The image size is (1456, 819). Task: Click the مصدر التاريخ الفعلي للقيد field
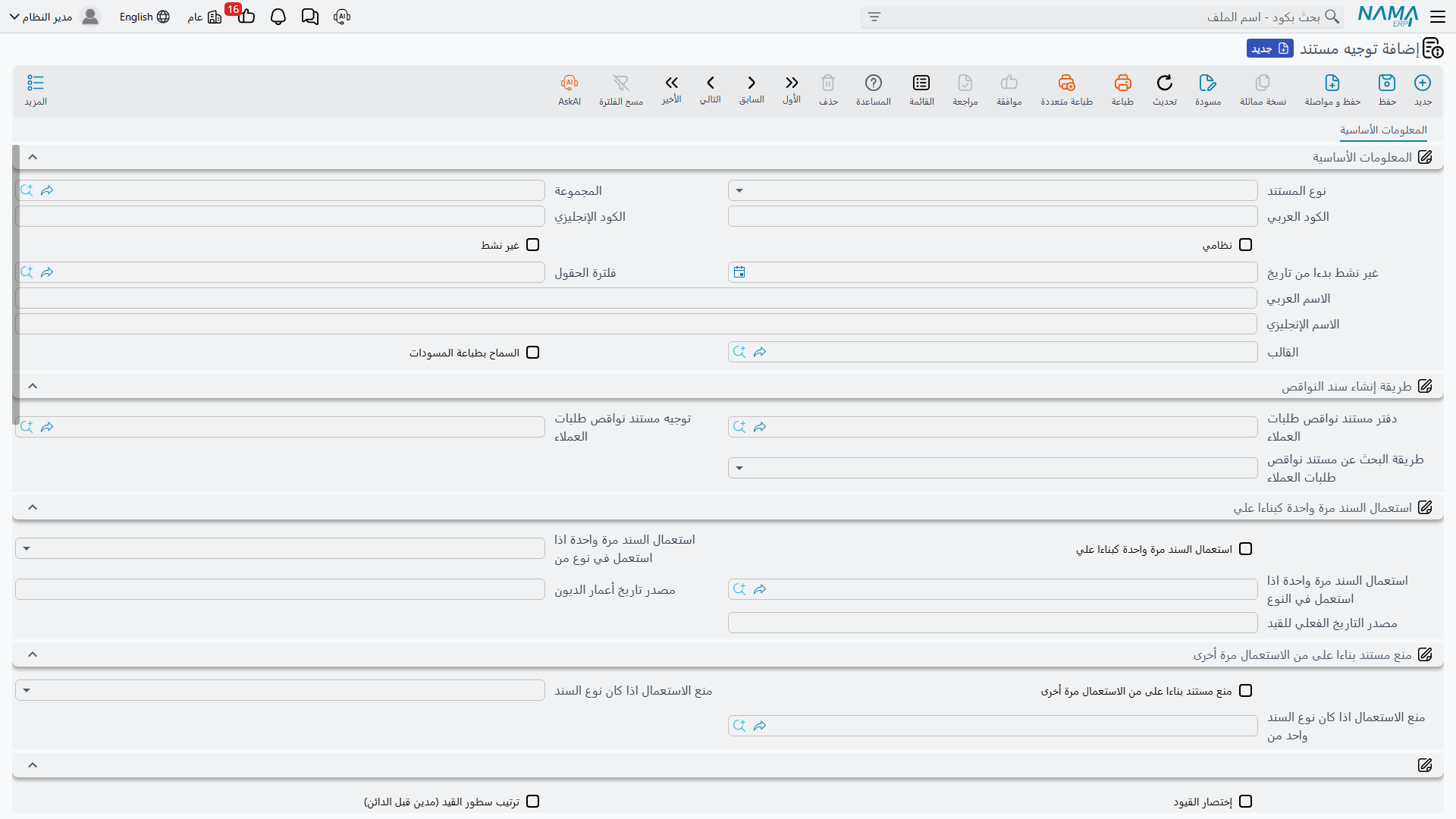coord(993,623)
